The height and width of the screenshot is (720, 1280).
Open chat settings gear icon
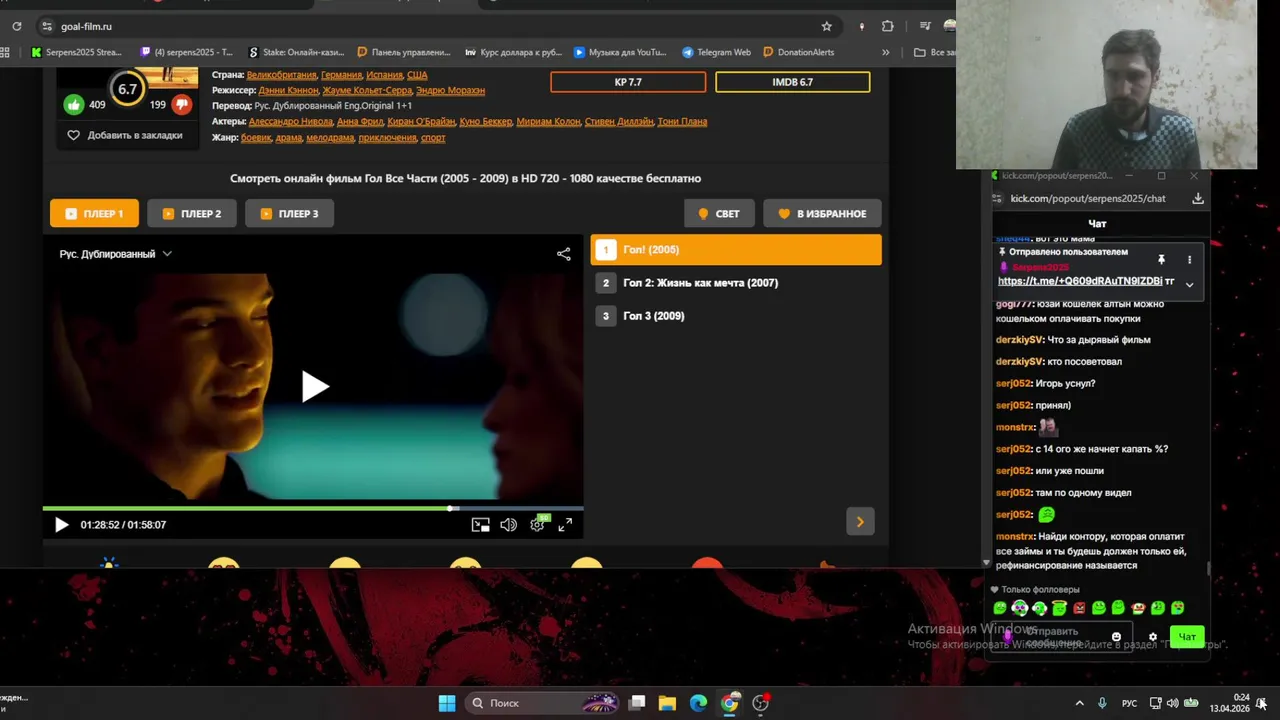coord(1153,637)
